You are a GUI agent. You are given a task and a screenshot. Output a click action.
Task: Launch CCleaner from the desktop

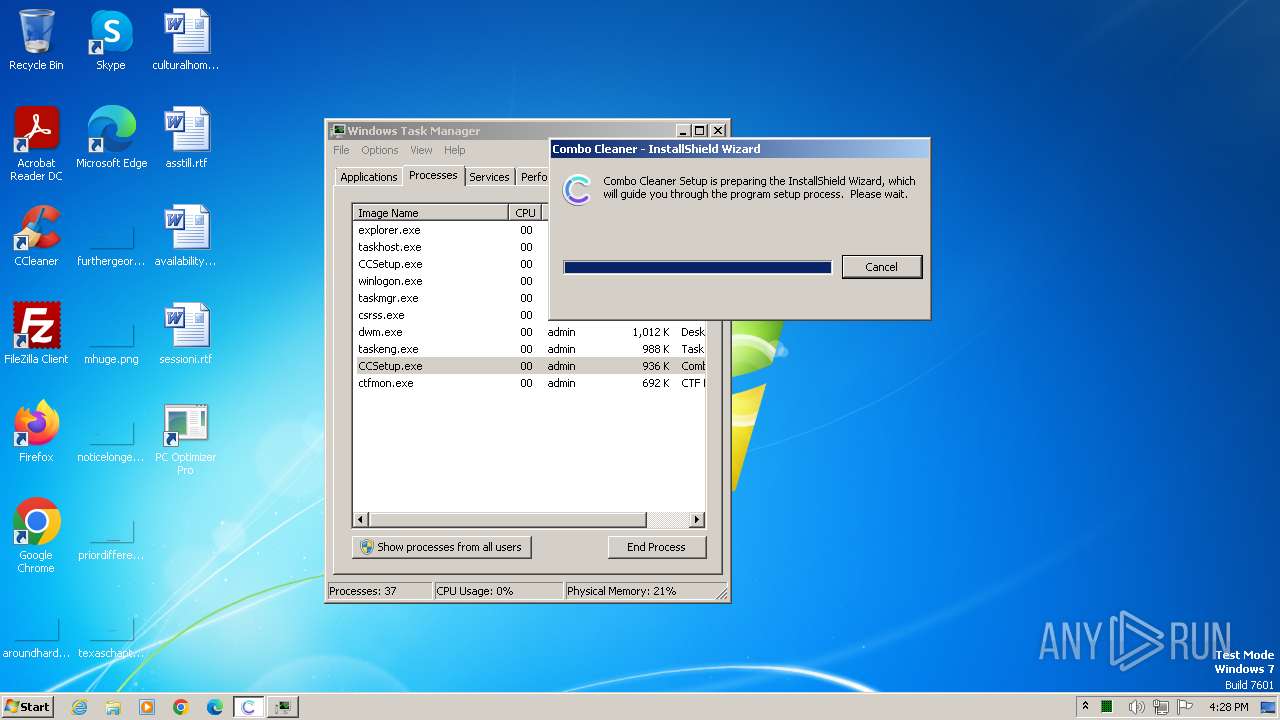click(x=36, y=236)
